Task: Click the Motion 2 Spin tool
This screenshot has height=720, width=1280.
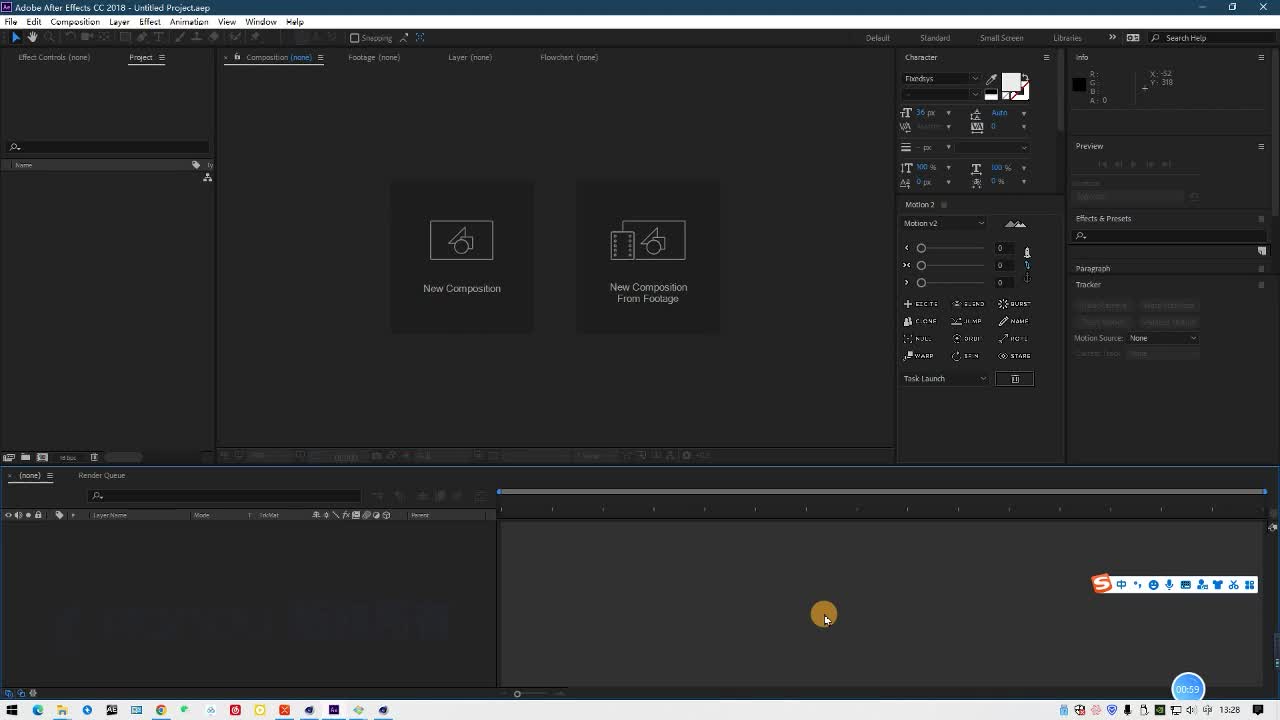Action: 967,356
